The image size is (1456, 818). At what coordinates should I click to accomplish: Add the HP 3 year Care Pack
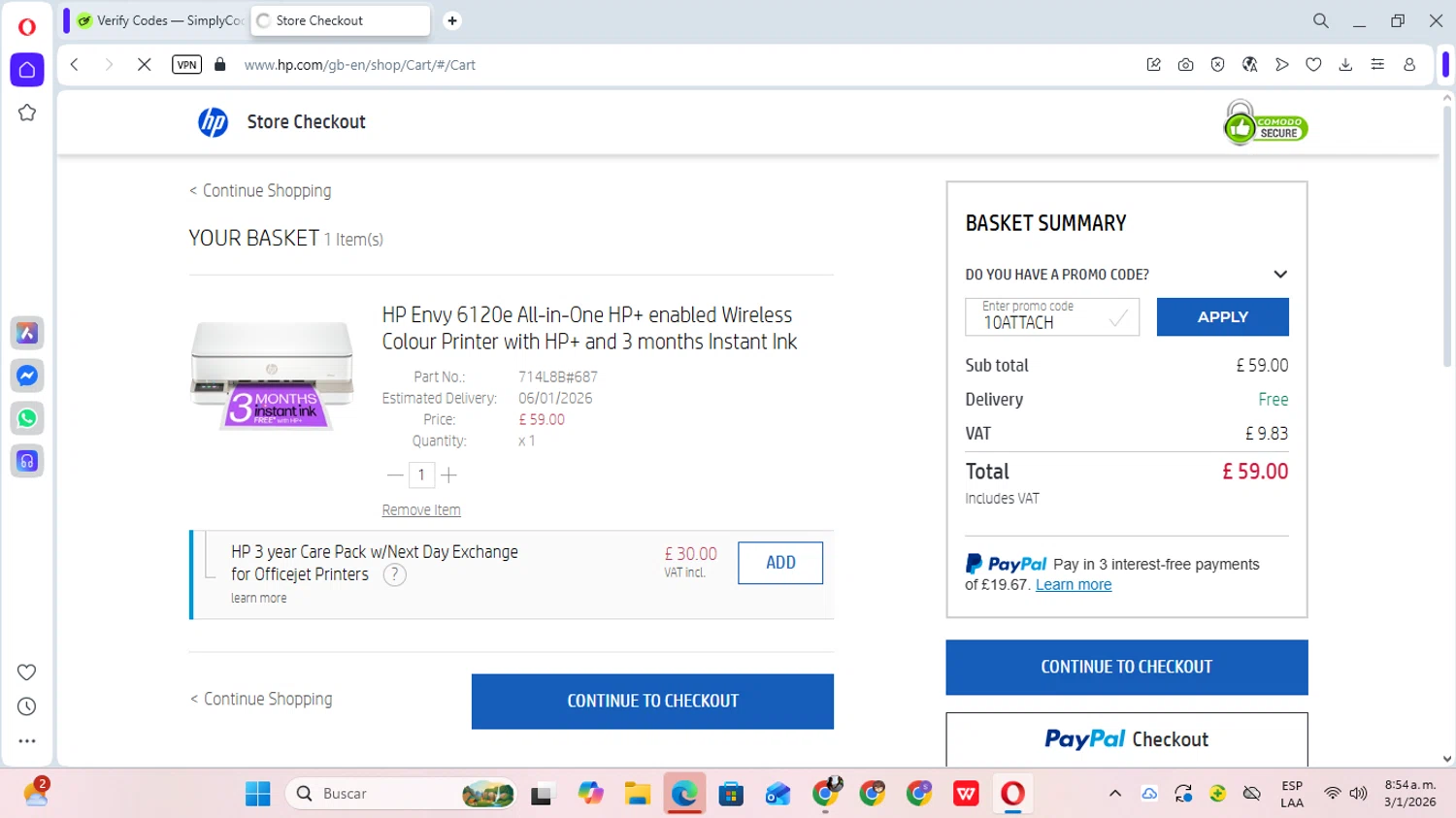pos(780,563)
